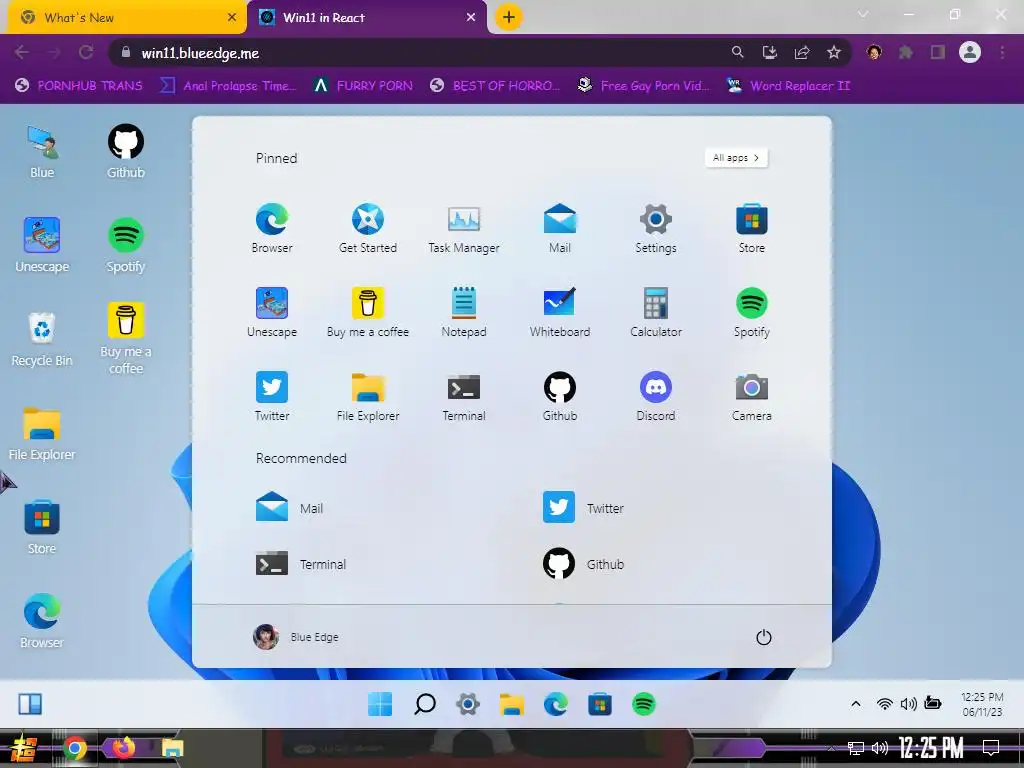Open the Store from the web taskbar
Viewport: 1024px width, 768px height.
point(600,704)
